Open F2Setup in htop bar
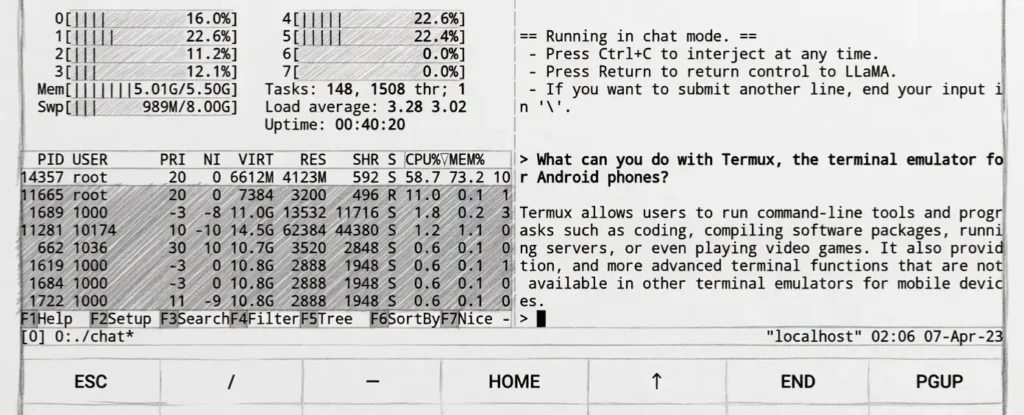Image resolution: width=1024 pixels, height=415 pixels. pyautogui.click(x=121, y=319)
